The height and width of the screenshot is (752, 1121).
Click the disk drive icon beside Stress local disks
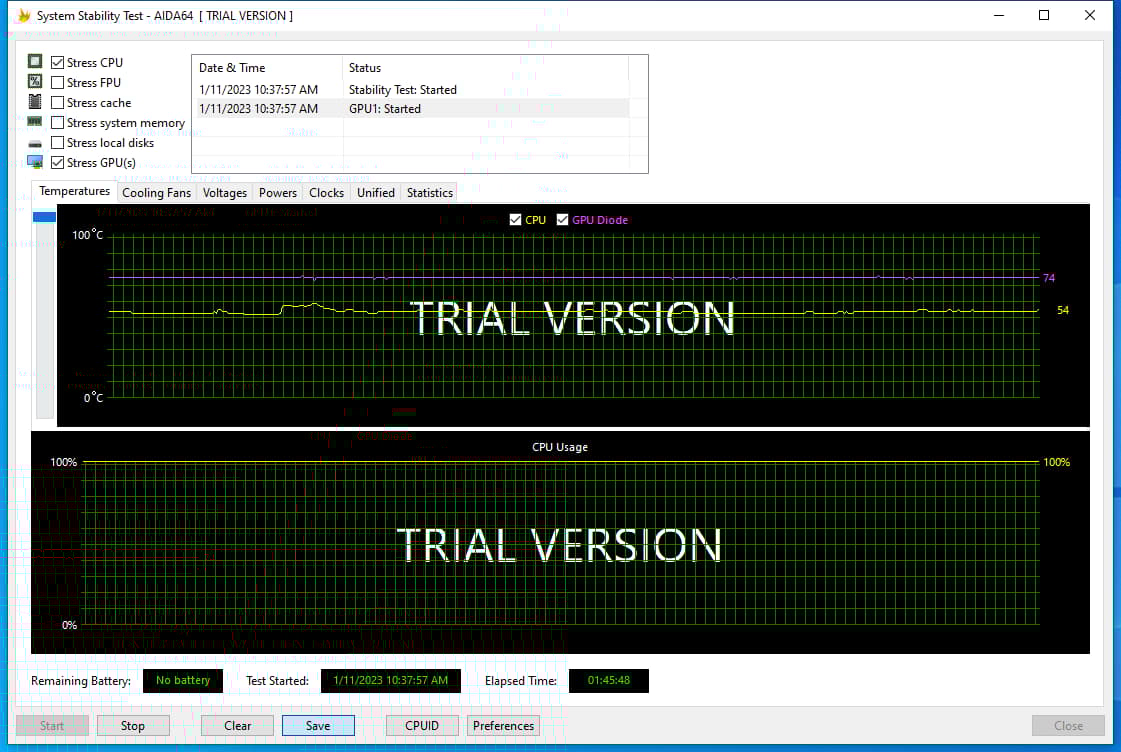tap(35, 143)
